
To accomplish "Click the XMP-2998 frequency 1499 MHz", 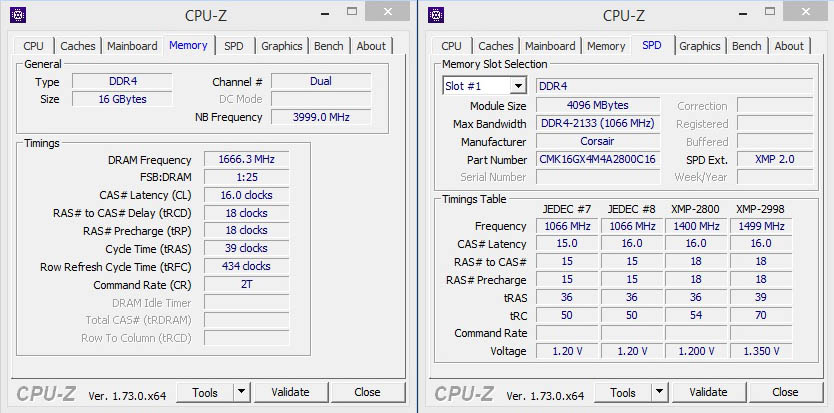I will (x=761, y=226).
